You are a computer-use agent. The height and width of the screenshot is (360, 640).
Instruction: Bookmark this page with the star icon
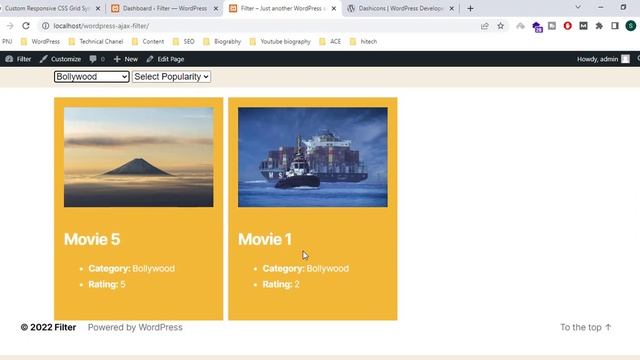coord(500,26)
